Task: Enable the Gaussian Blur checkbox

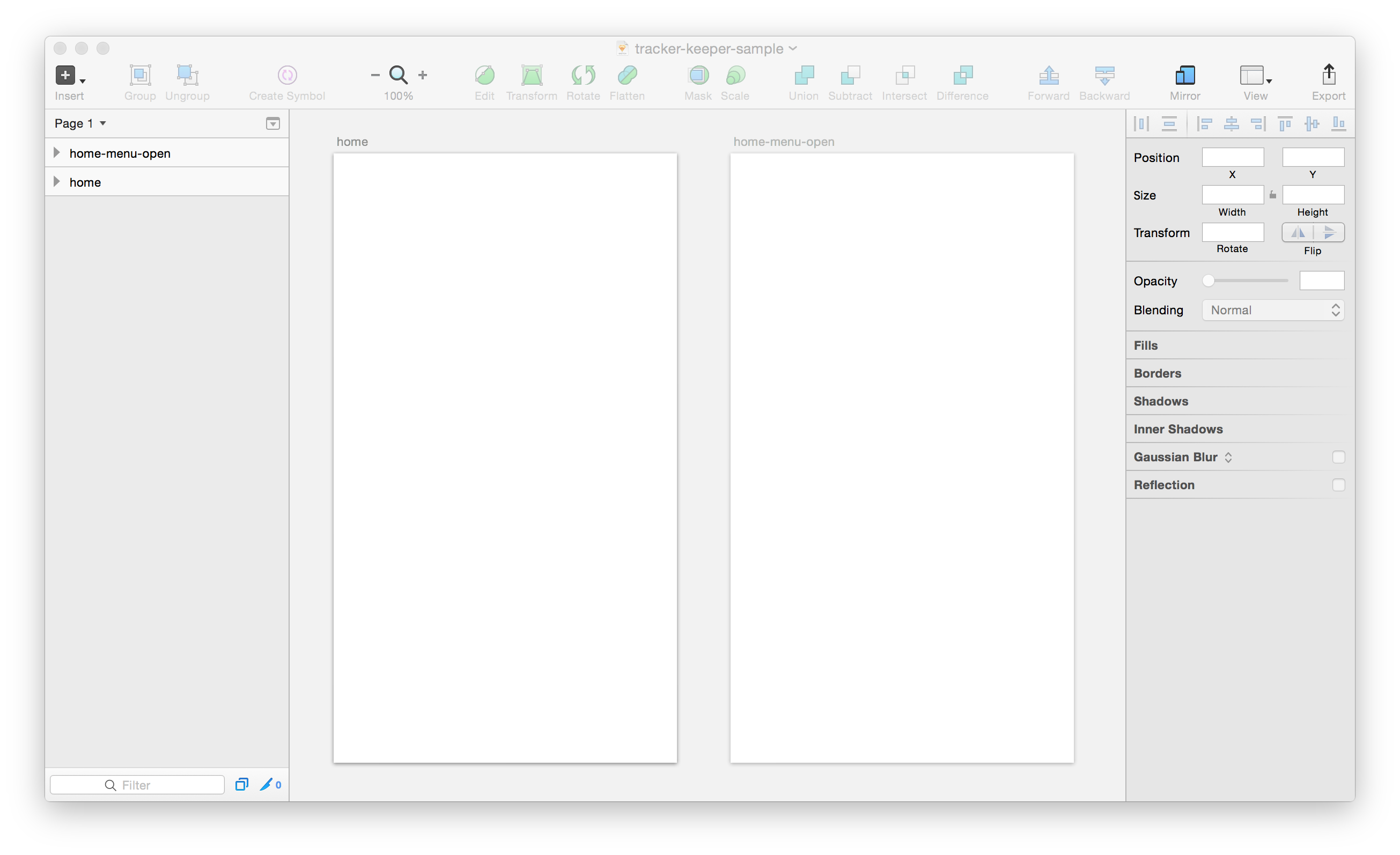Action: pyautogui.click(x=1338, y=458)
